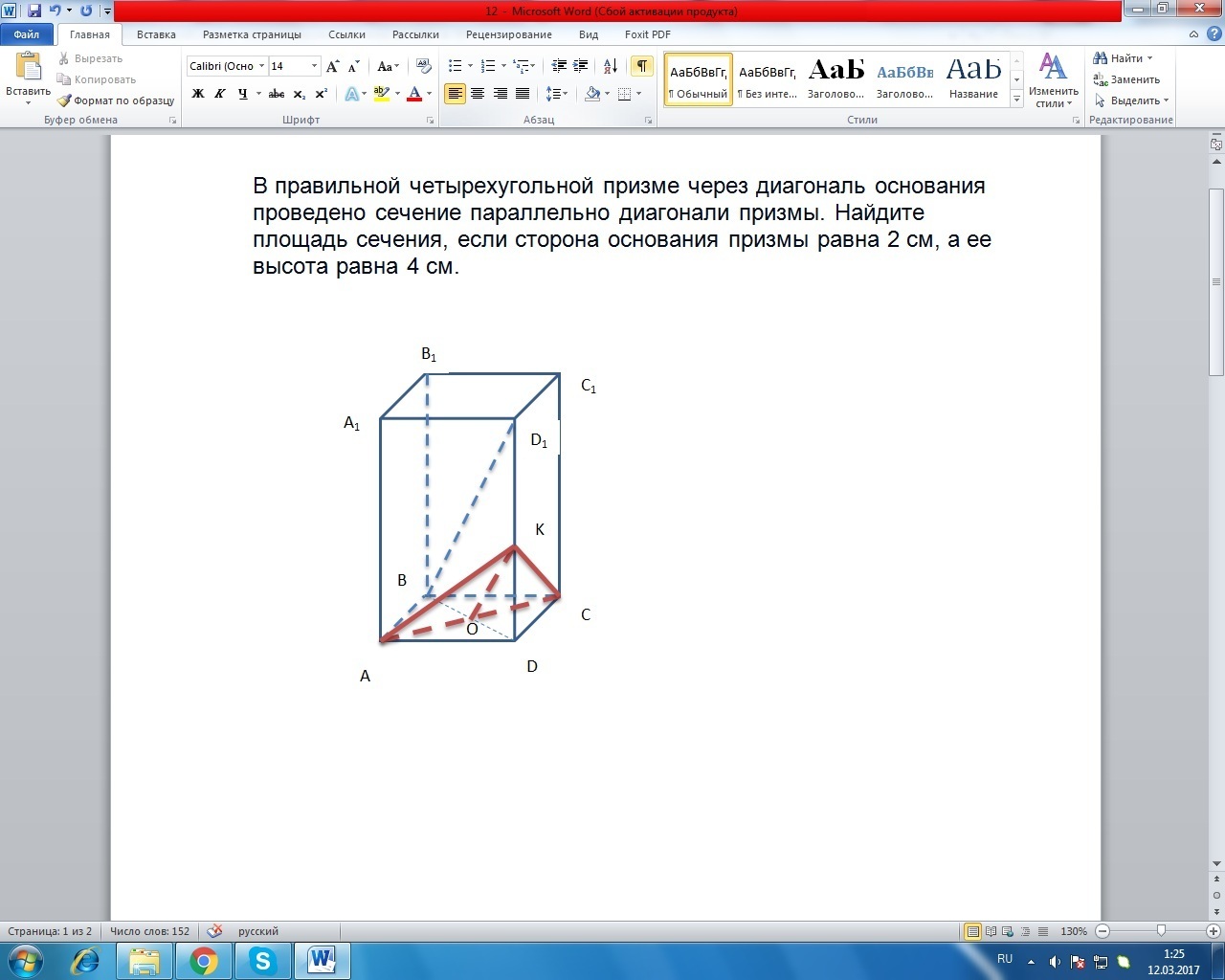The image size is (1225, 980).
Task: Apply borders with the Borders icon
Action: [625, 94]
